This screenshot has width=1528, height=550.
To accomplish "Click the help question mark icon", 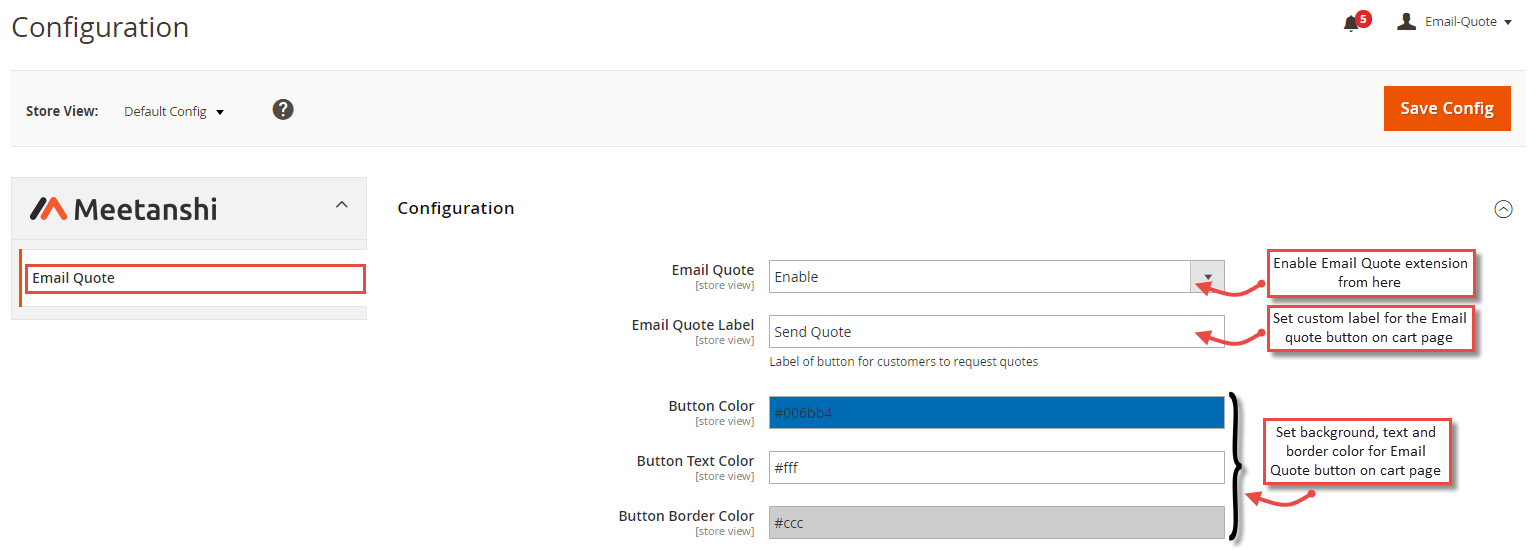I will [283, 109].
